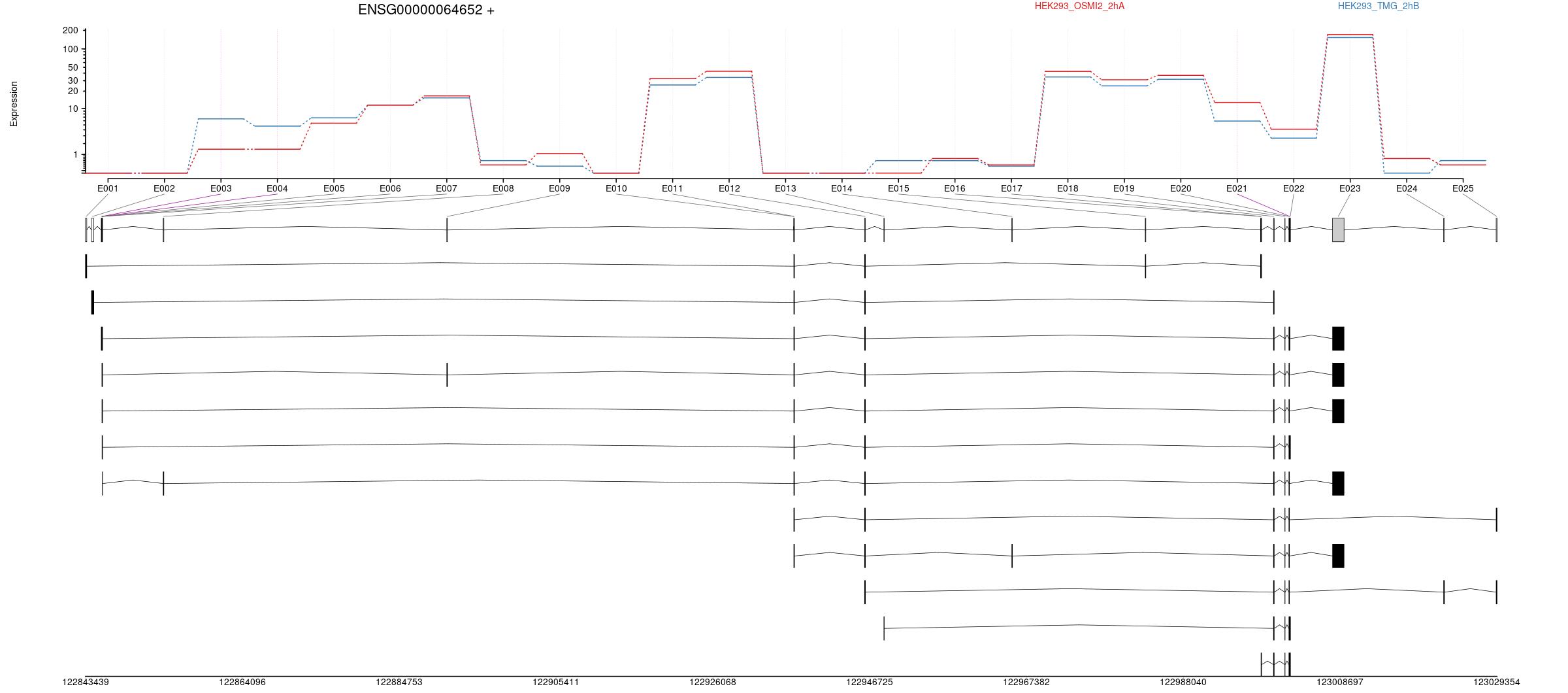
Task: Click the Expression y-axis label
Action: pyautogui.click(x=14, y=104)
